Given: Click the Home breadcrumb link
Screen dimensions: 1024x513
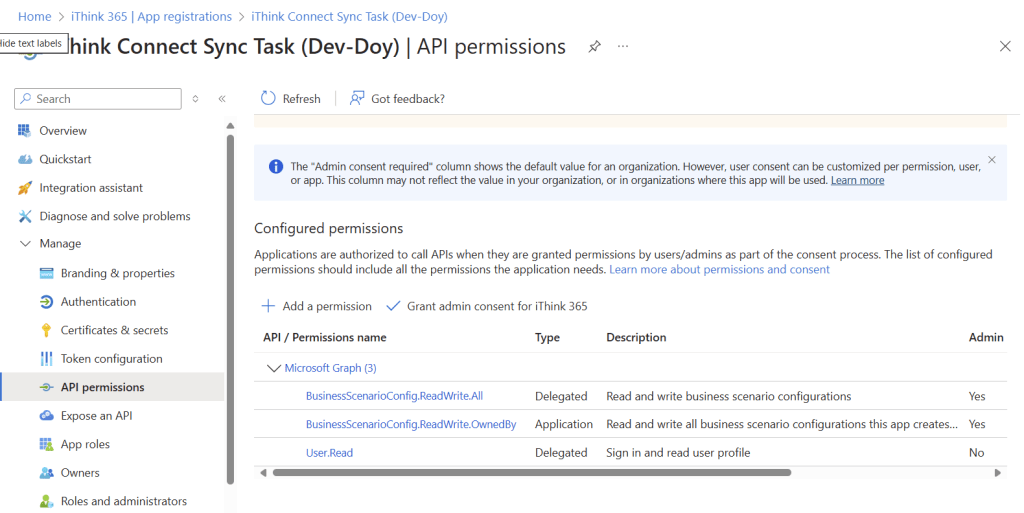Looking at the screenshot, I should pos(34,17).
